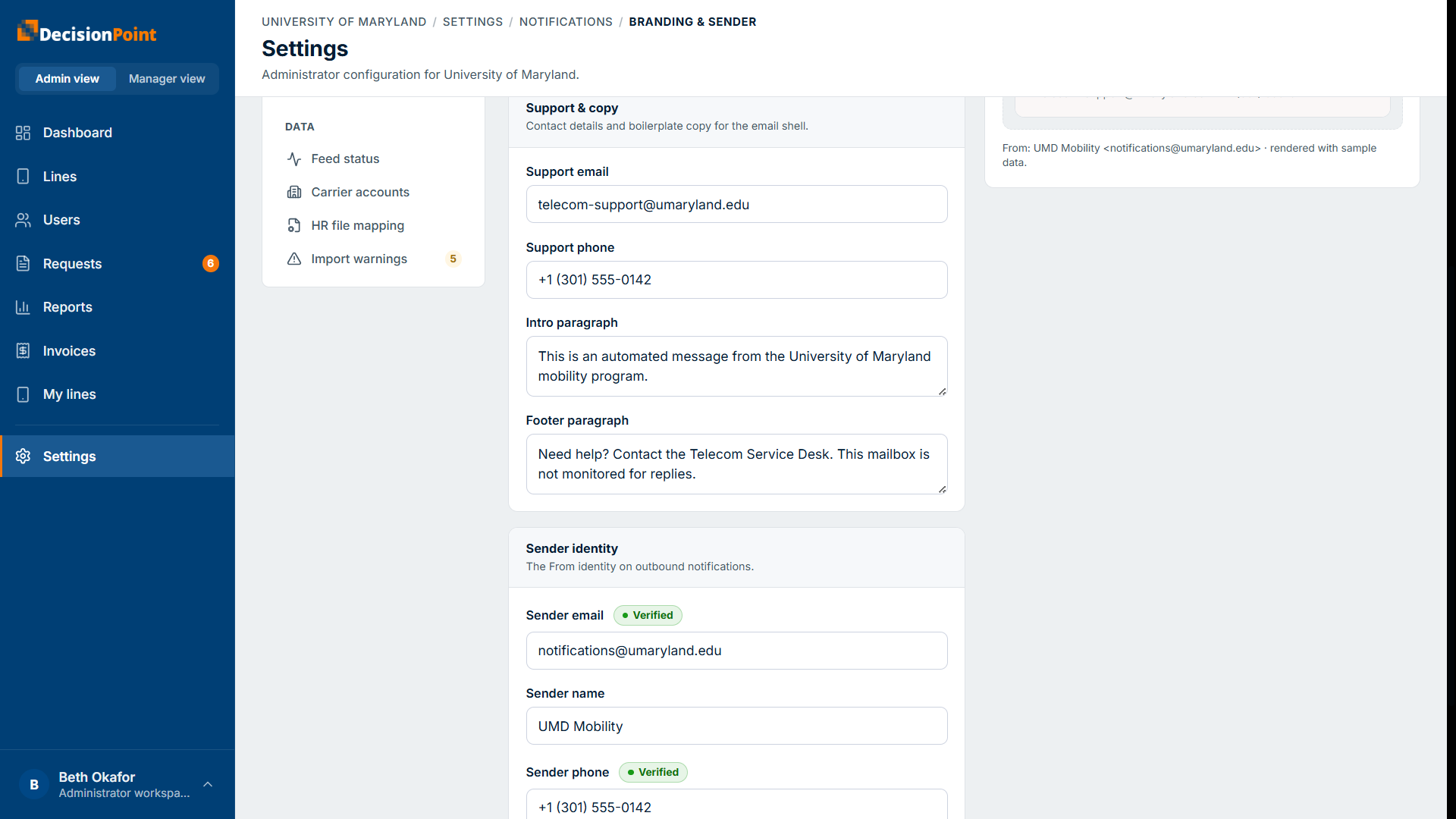Click the Notifications breadcrumb link
The height and width of the screenshot is (819, 1456).
566,22
